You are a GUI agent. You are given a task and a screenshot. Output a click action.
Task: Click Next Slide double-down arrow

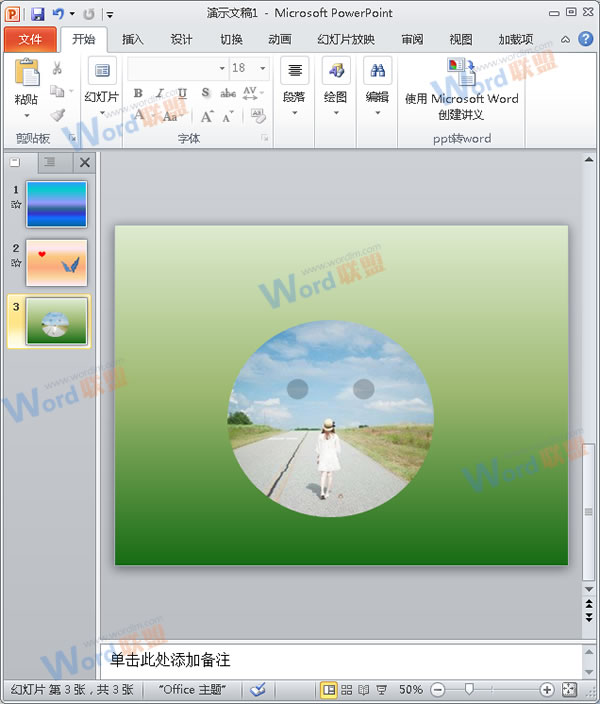coord(589,617)
